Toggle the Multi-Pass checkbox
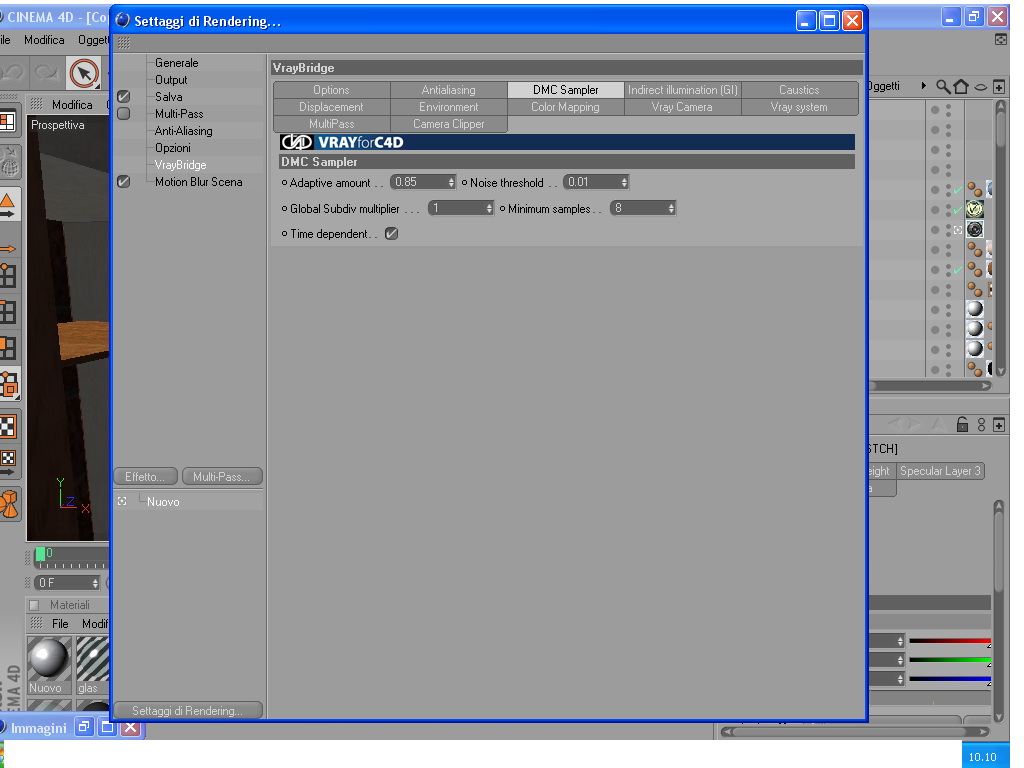 pyautogui.click(x=123, y=114)
